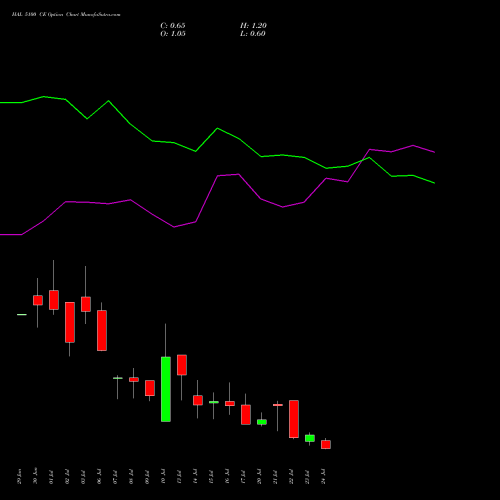500x500 pixels.
Task: Select the 21 Jul date label
Action: click(275, 477)
